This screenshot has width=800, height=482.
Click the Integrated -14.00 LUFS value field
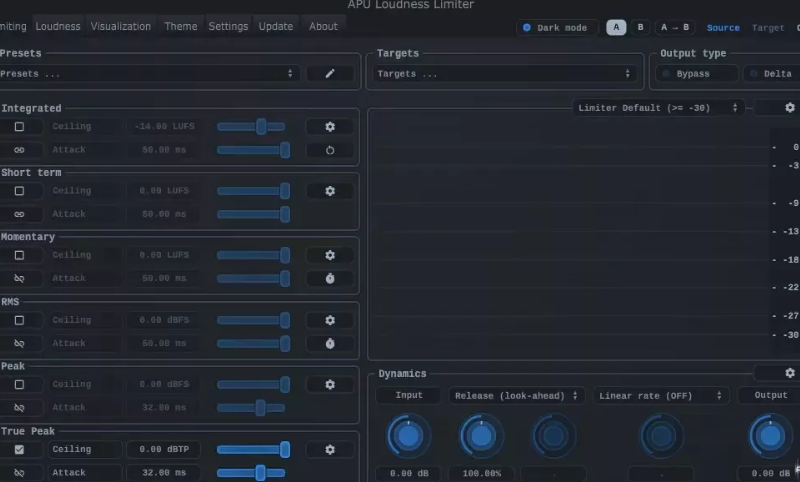tap(164, 126)
